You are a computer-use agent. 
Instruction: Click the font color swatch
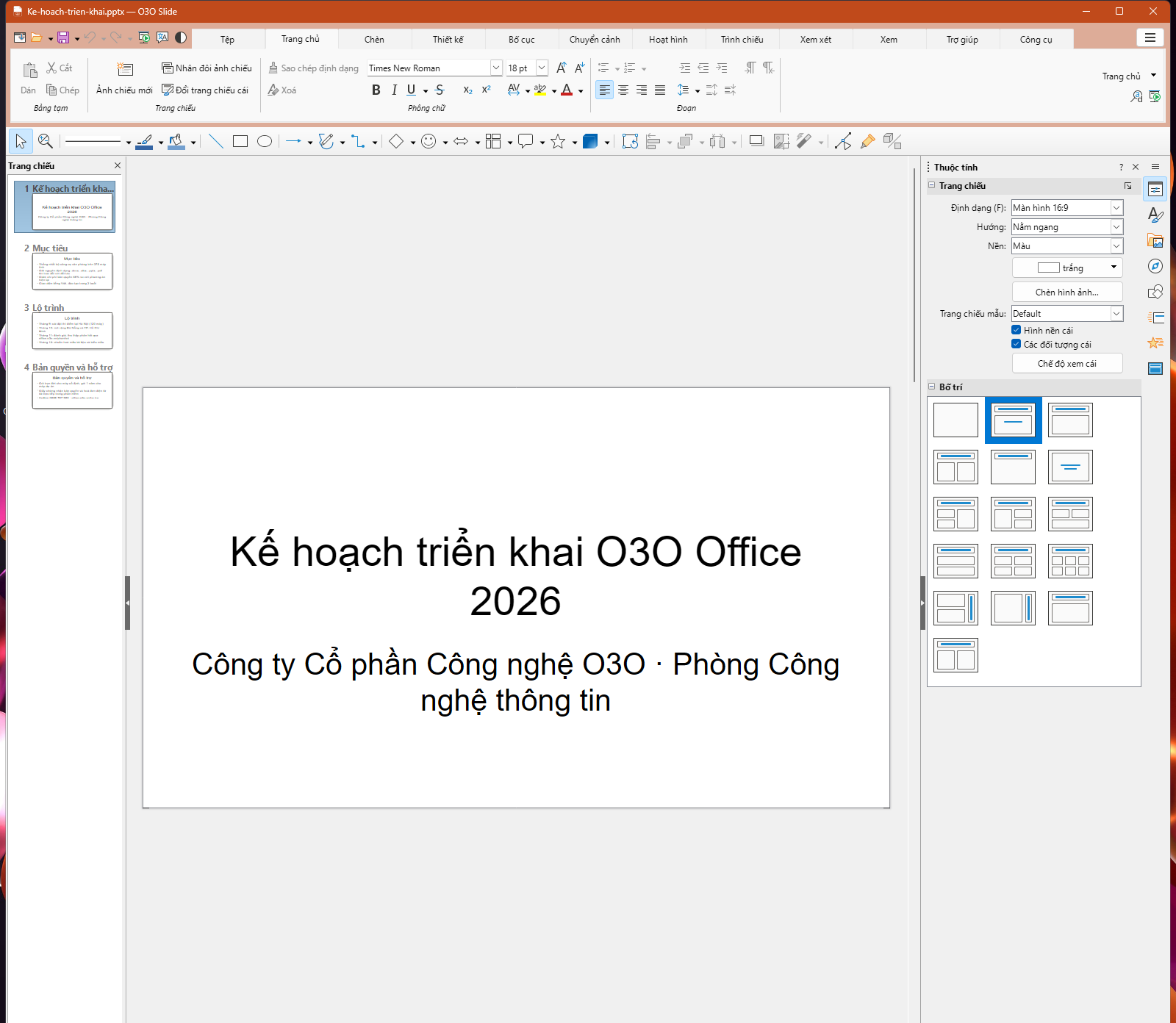tap(567, 90)
